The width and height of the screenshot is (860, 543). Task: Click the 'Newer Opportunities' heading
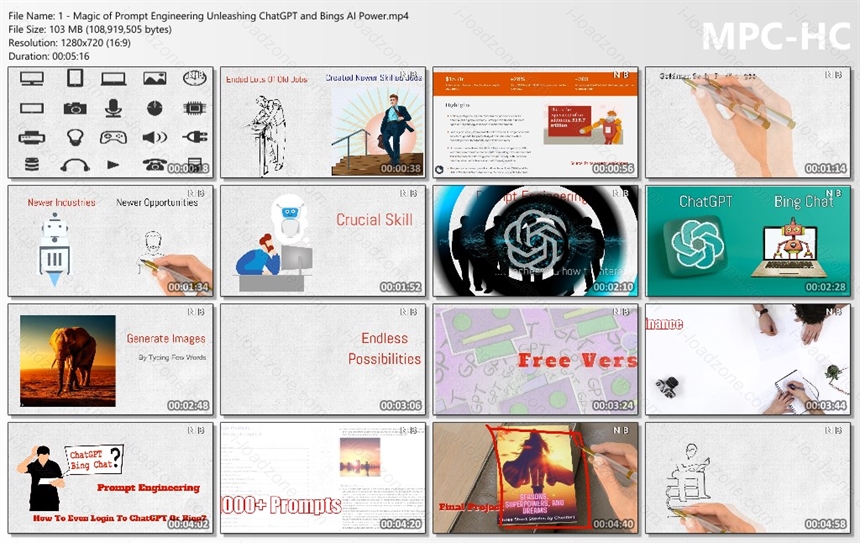click(x=157, y=202)
